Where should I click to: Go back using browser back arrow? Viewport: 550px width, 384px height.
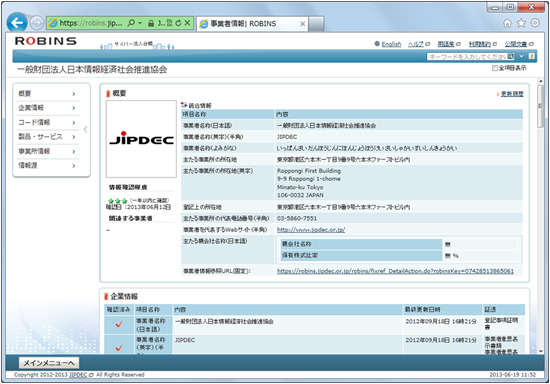click(x=16, y=23)
